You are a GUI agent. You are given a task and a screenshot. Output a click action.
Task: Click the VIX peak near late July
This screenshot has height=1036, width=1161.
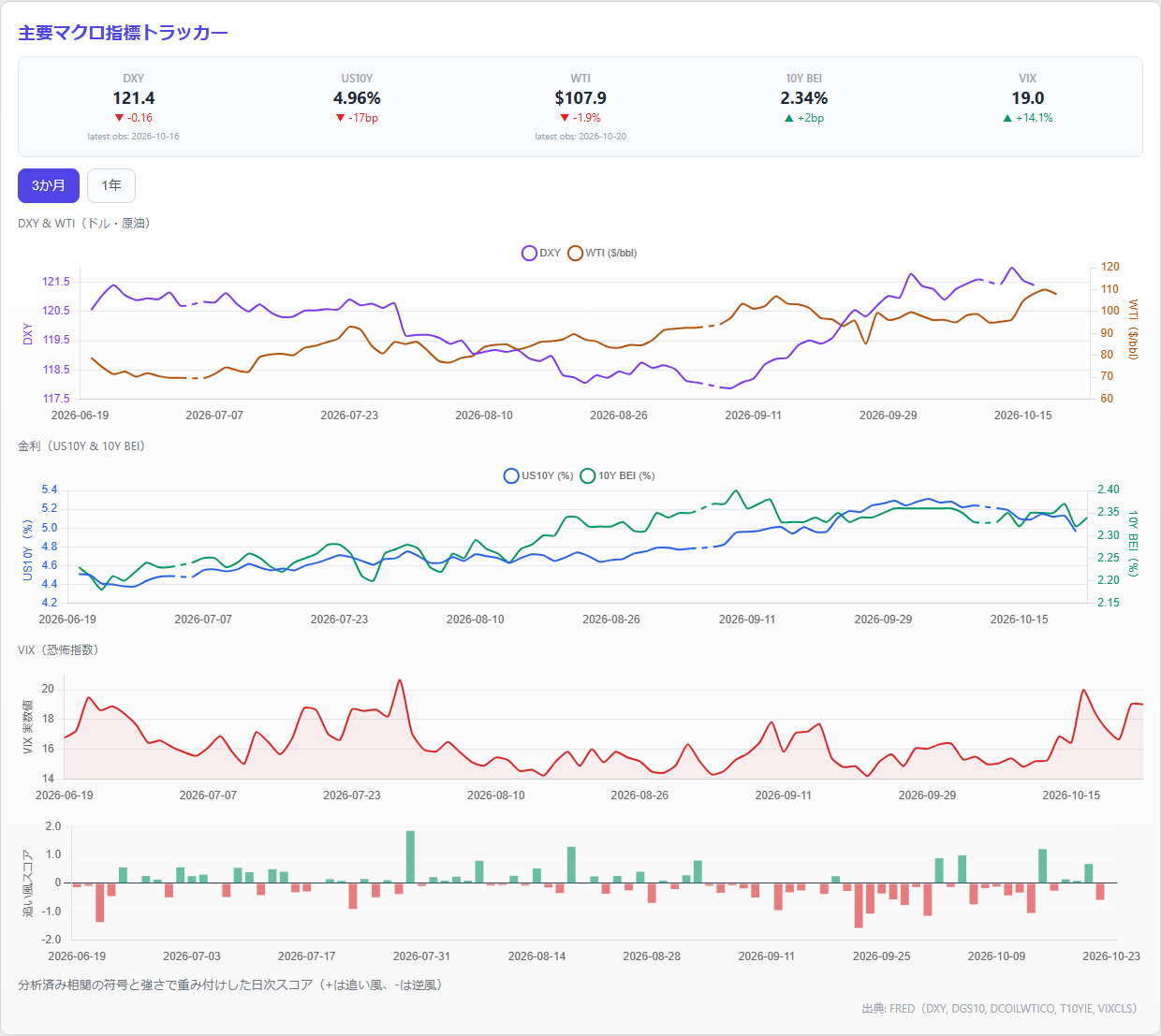[x=400, y=680]
